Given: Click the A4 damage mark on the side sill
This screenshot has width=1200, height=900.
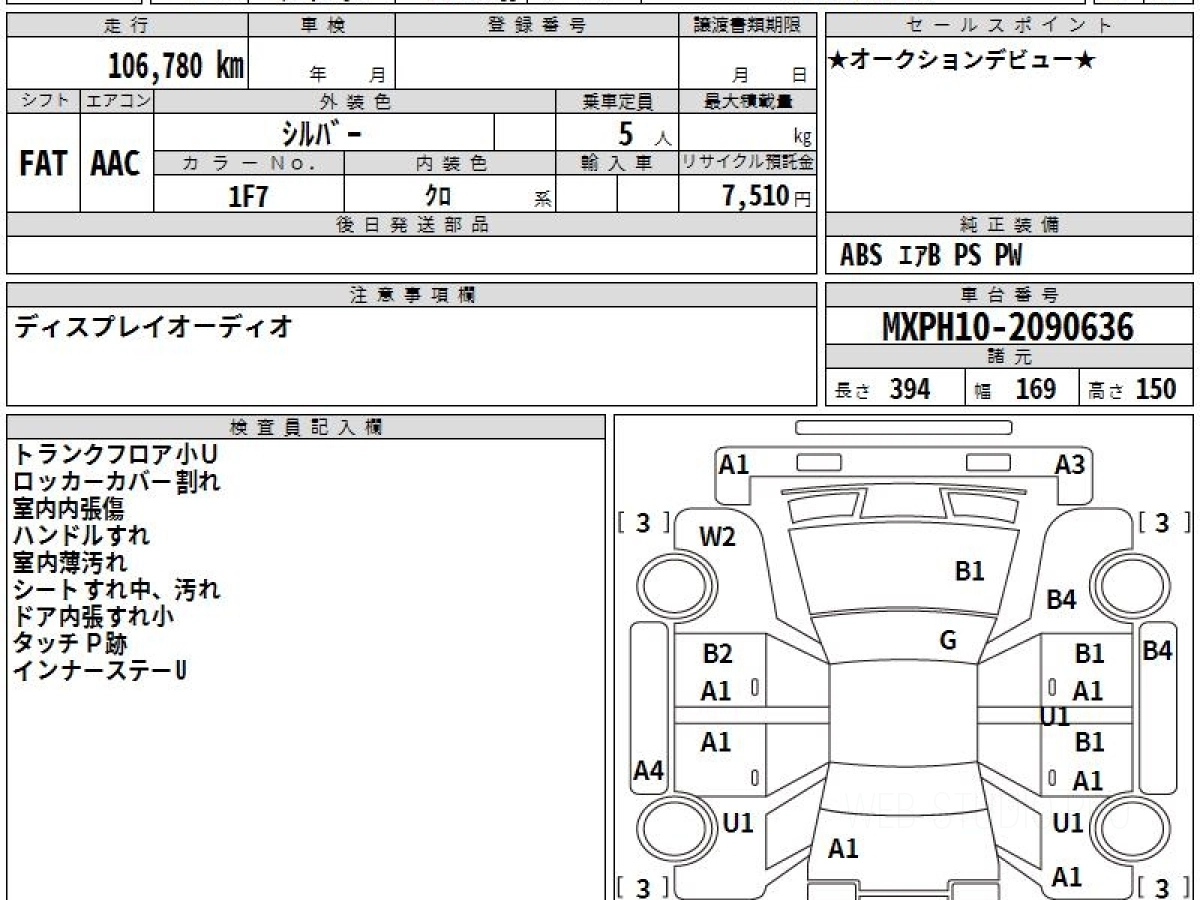Looking at the screenshot, I should coord(649,771).
